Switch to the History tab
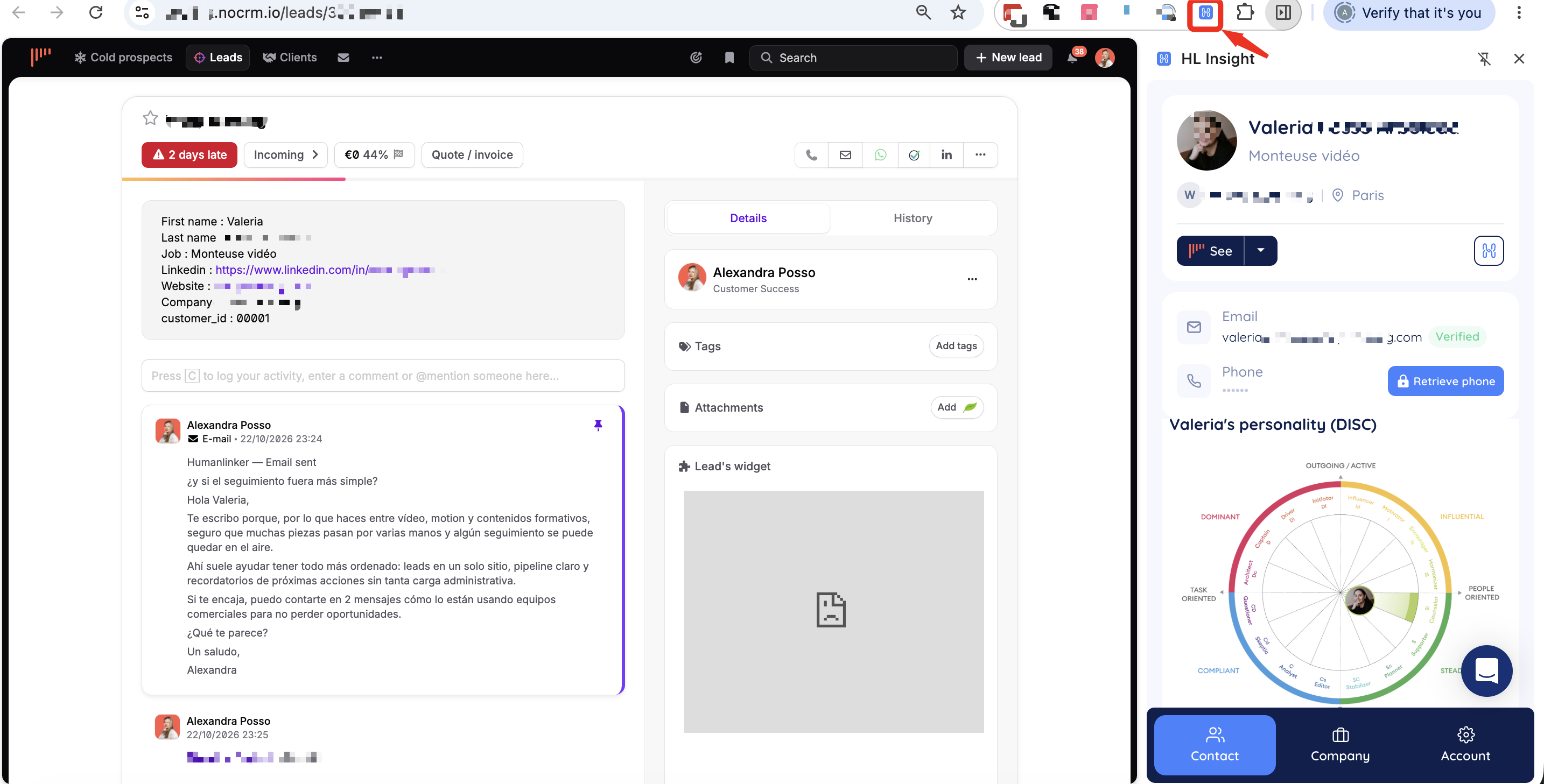Screen dimensions: 1544x784 tap(913, 218)
